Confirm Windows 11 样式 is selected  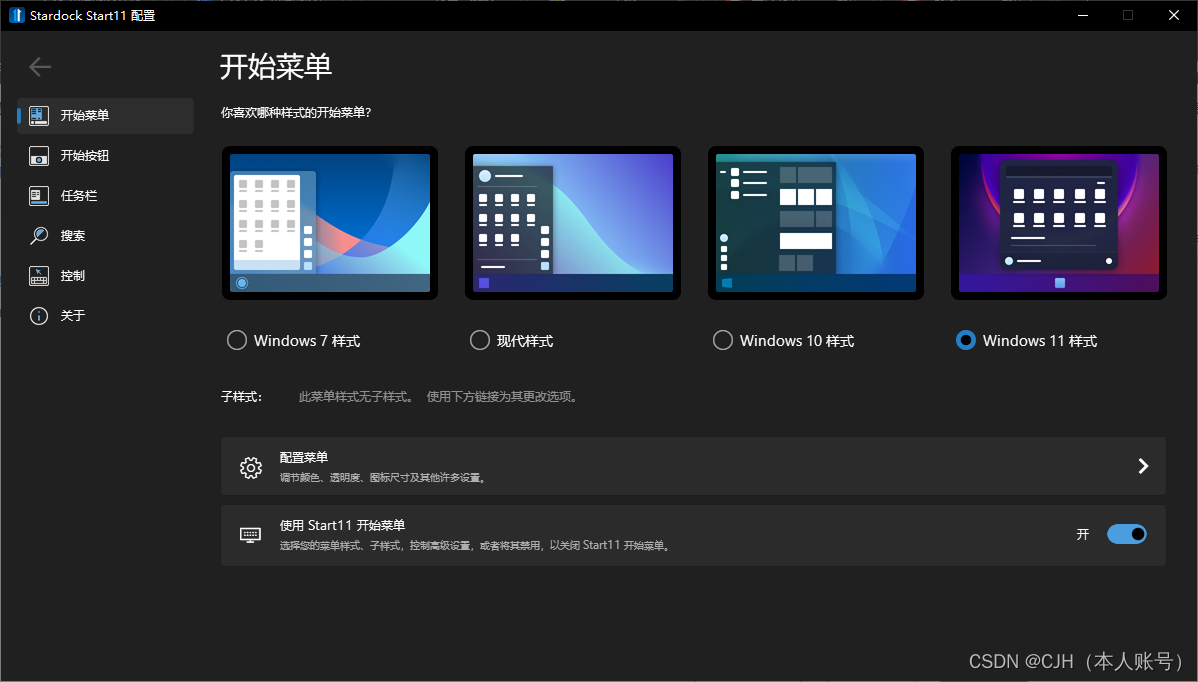965,340
